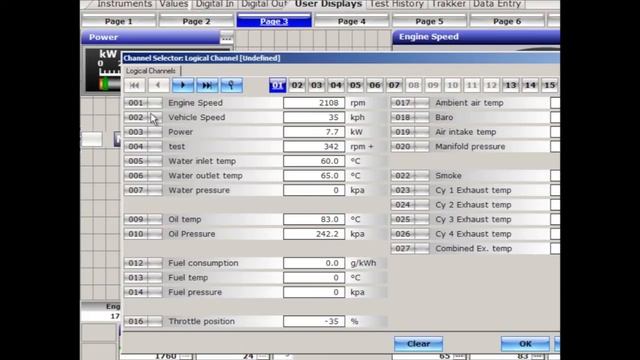Choose channel 005 Water inlet temp button
The image size is (640, 360).
(x=143, y=161)
